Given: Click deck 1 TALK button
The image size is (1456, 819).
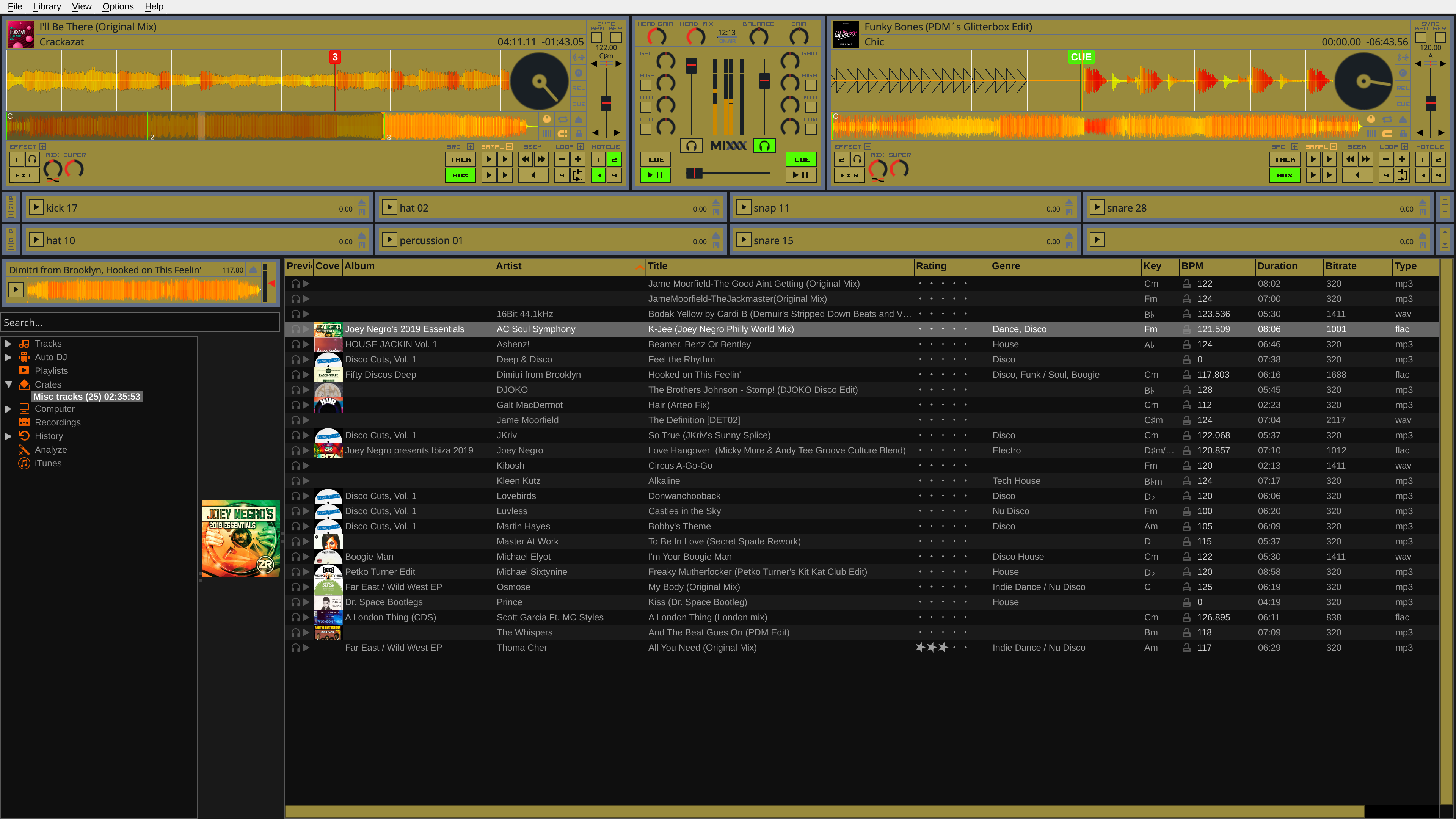Looking at the screenshot, I should tap(460, 159).
